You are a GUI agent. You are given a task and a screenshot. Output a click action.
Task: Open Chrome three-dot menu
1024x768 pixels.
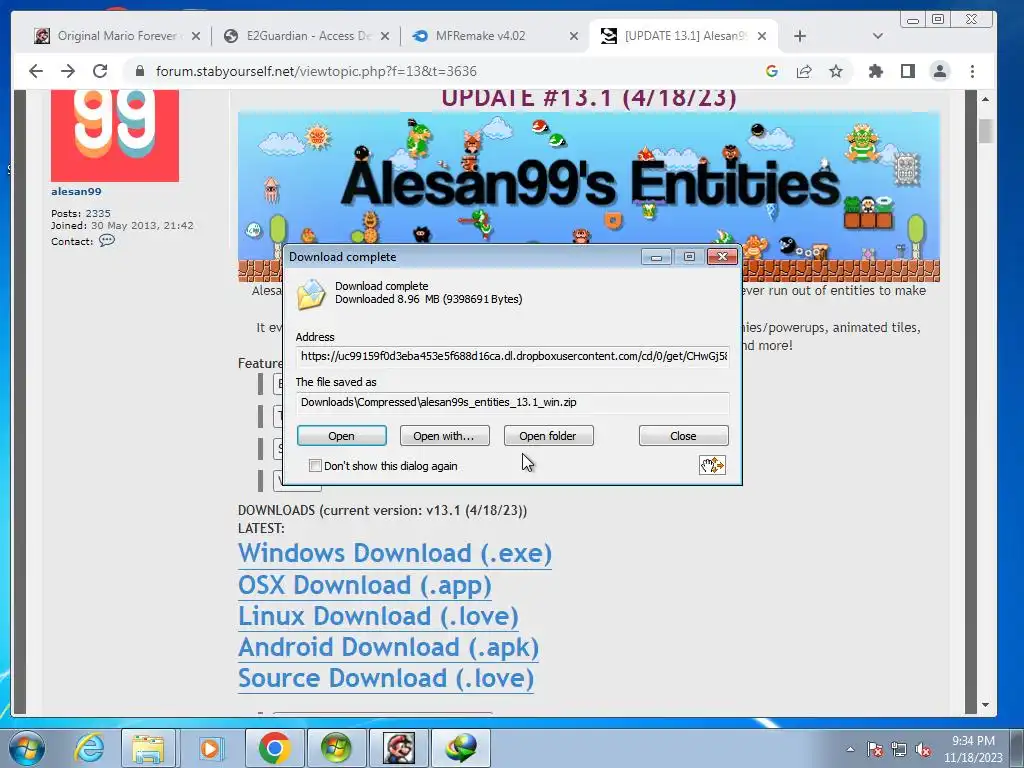pyautogui.click(x=972, y=71)
